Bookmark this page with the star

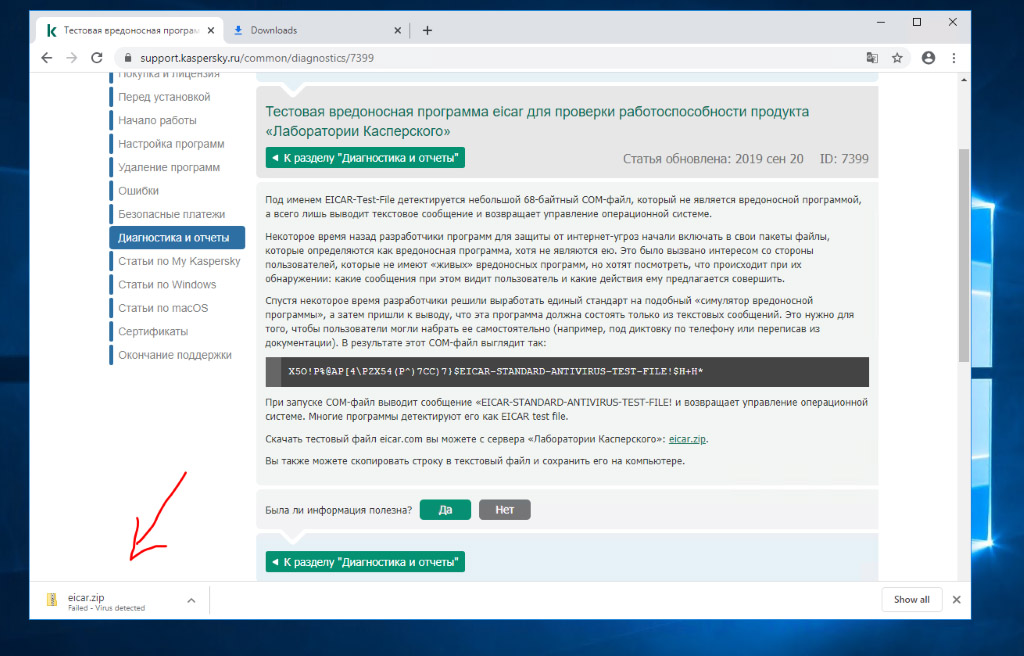tap(897, 58)
